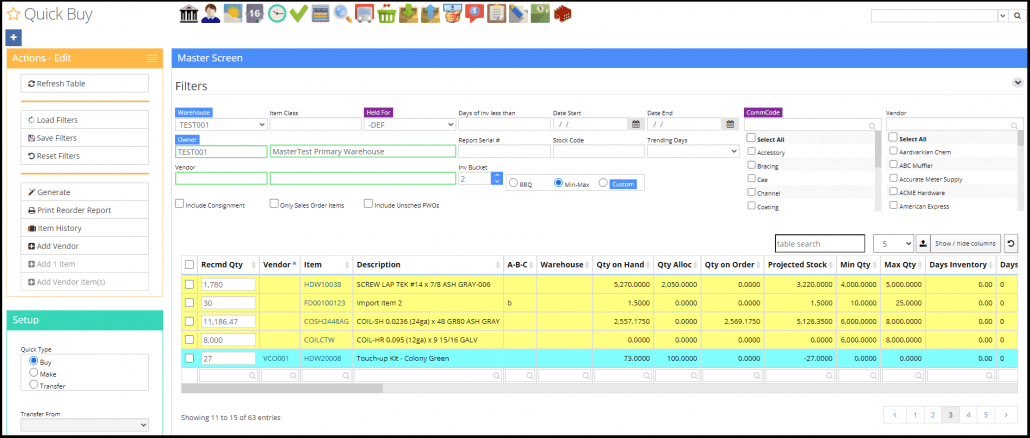Click the table search input field
This screenshot has height=438, width=1030.
(x=819, y=243)
